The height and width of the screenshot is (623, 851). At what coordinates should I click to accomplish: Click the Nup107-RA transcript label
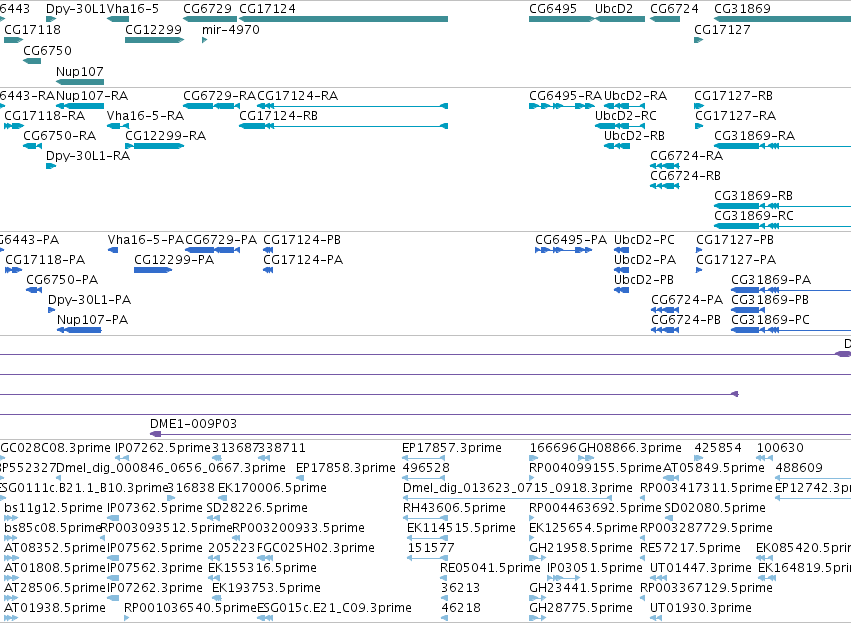pyautogui.click(x=92, y=96)
